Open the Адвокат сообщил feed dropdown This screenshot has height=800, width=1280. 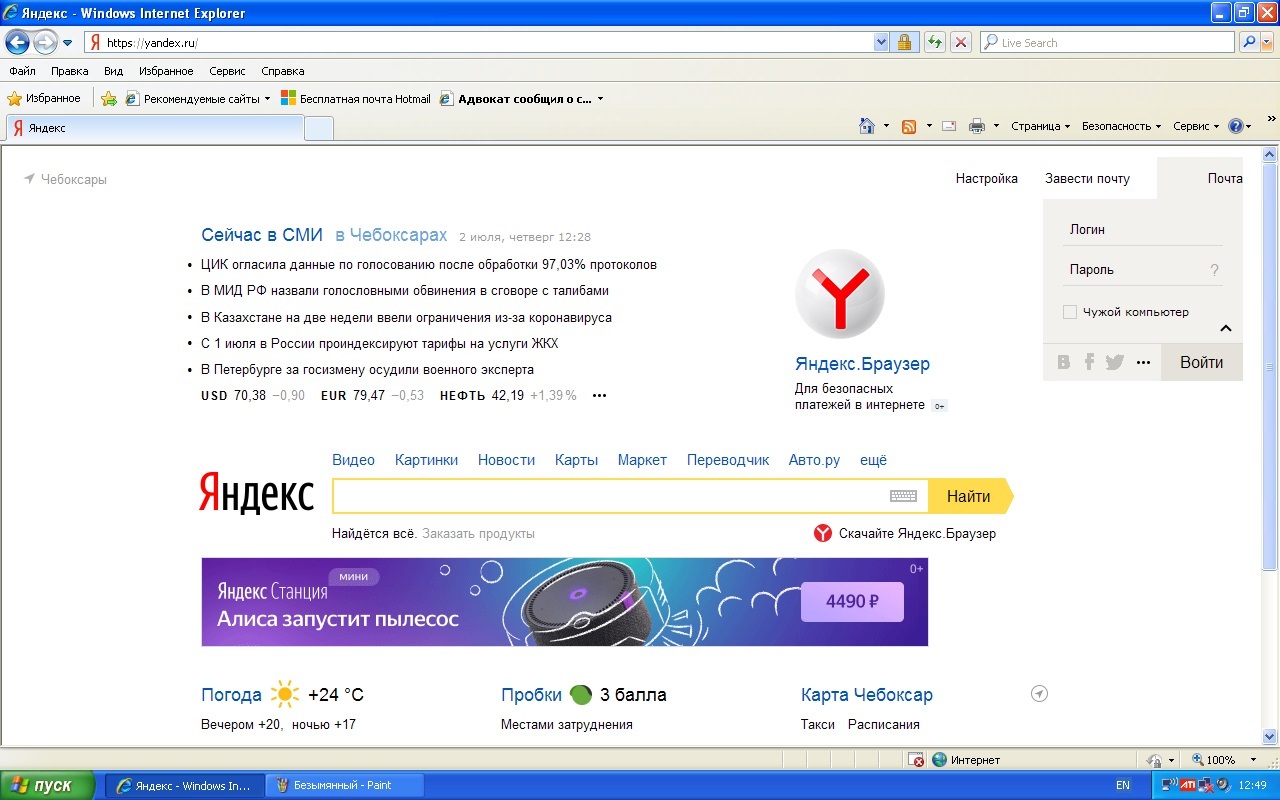coord(600,99)
